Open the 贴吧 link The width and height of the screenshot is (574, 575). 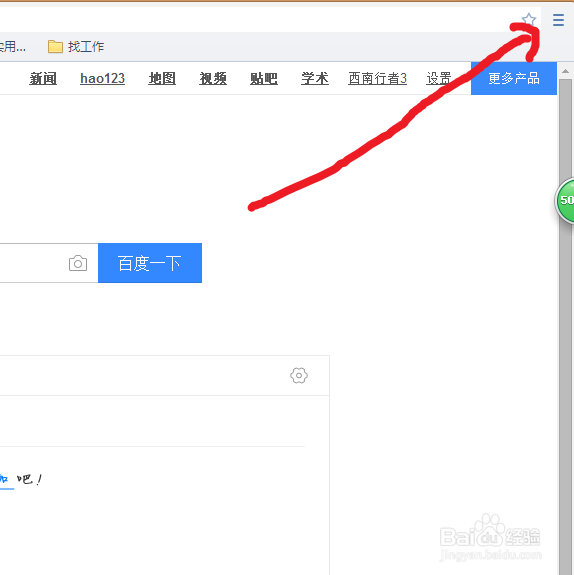264,78
